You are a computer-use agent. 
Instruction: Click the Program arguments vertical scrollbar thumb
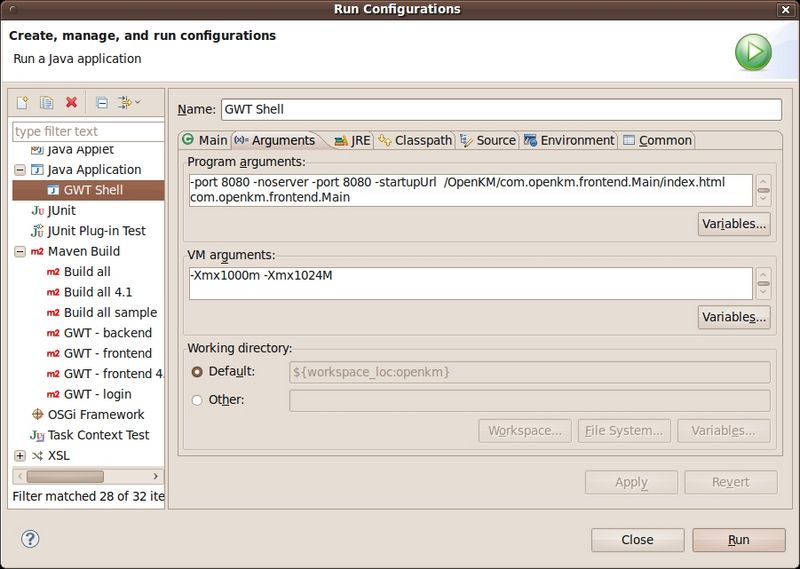point(763,190)
